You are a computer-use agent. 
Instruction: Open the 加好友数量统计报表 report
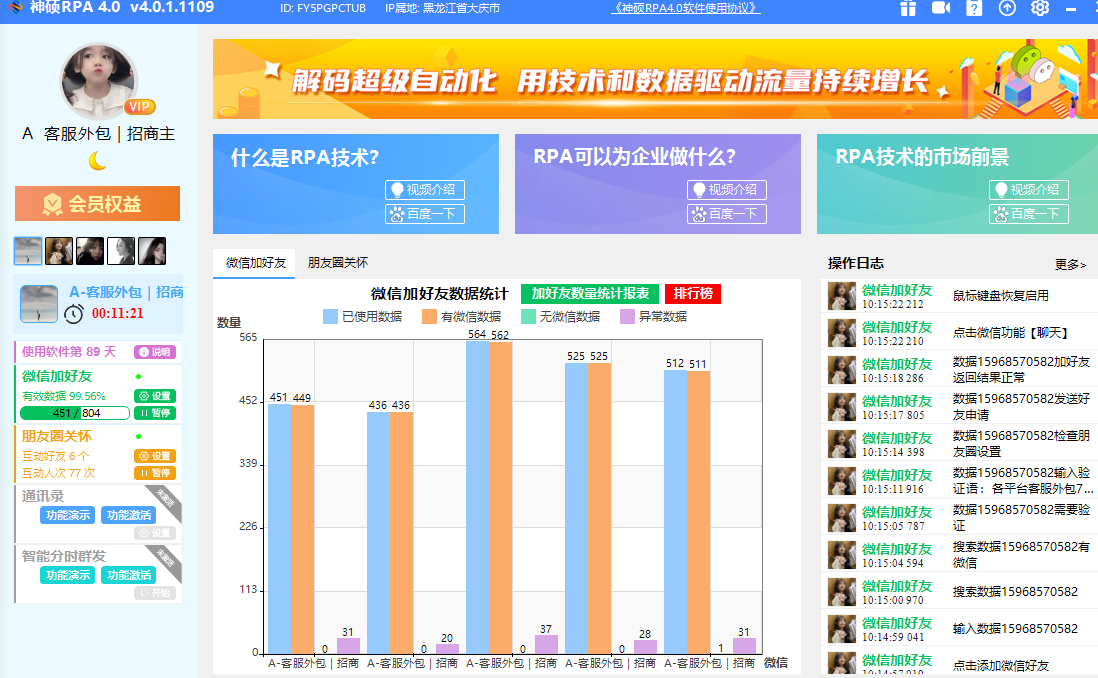click(x=590, y=293)
